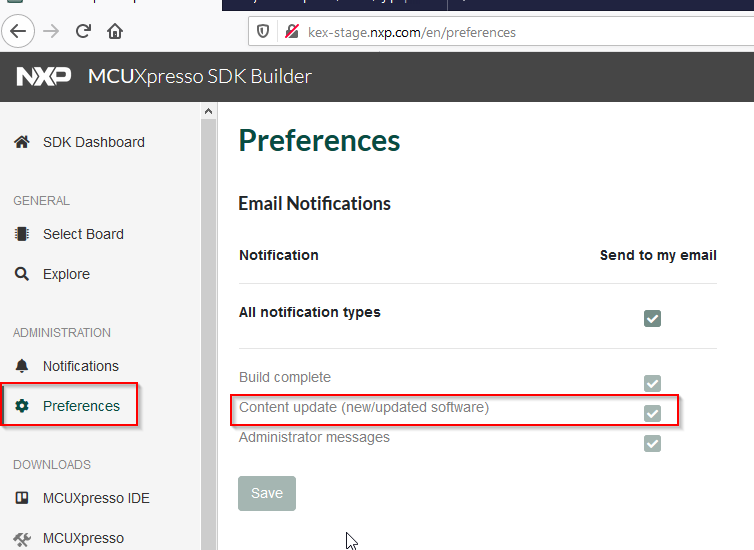Click the Select Board chip icon

click(22, 234)
